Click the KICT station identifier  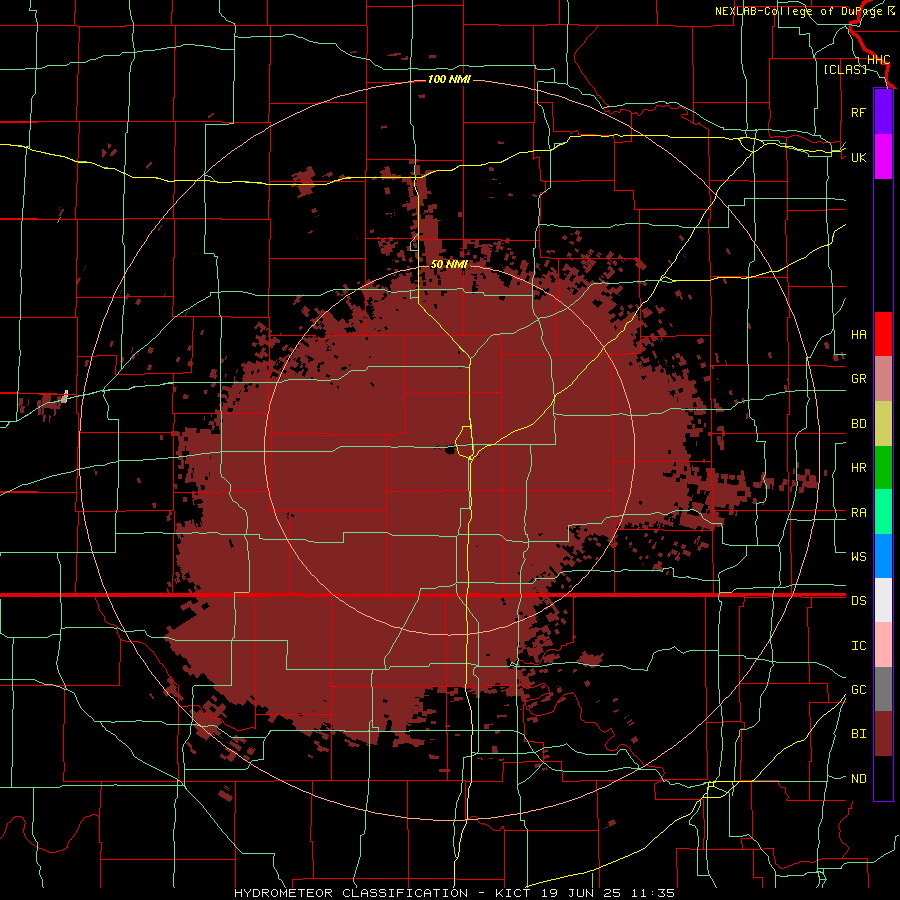point(514,893)
